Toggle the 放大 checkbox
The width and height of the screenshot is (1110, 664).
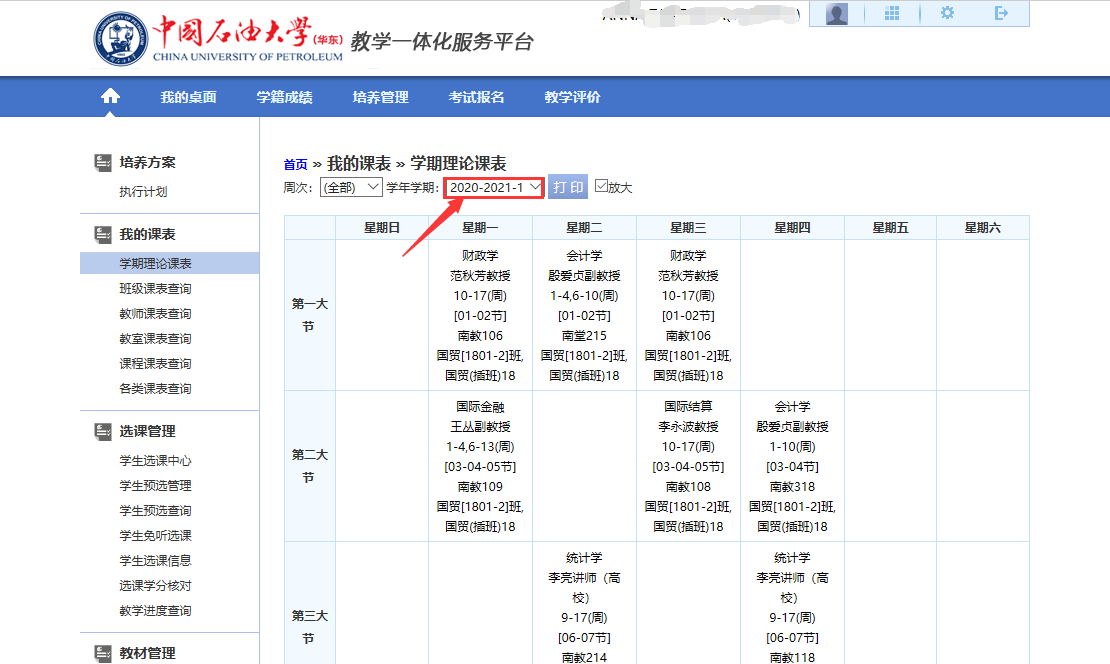click(601, 186)
